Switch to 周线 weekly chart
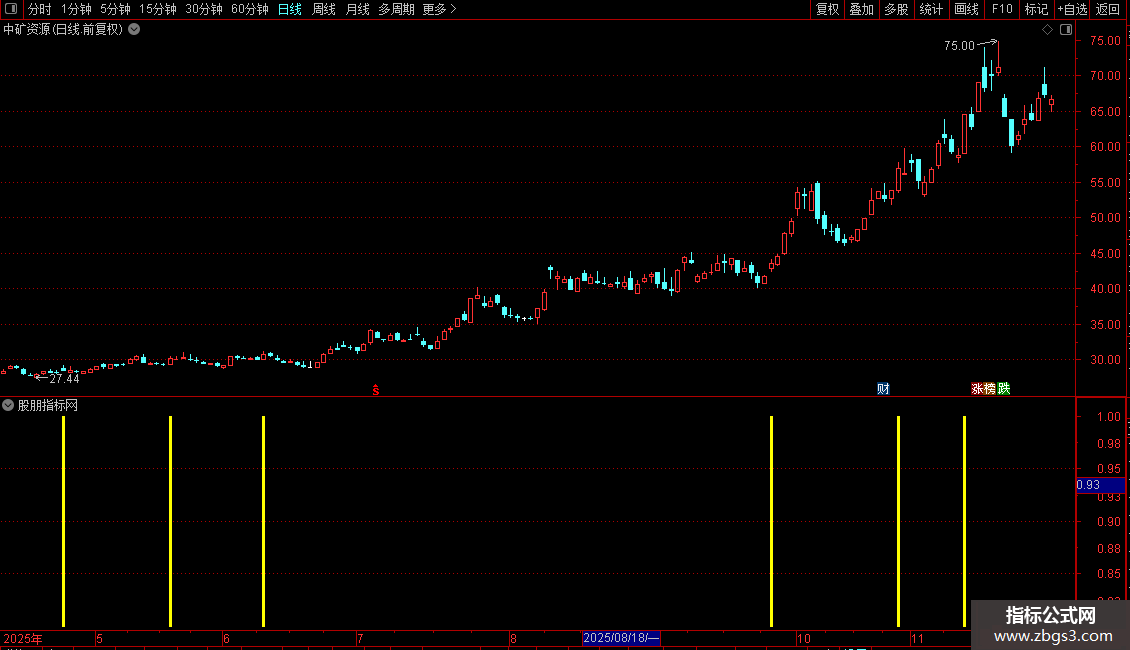Viewport: 1130px width, 650px height. click(324, 9)
